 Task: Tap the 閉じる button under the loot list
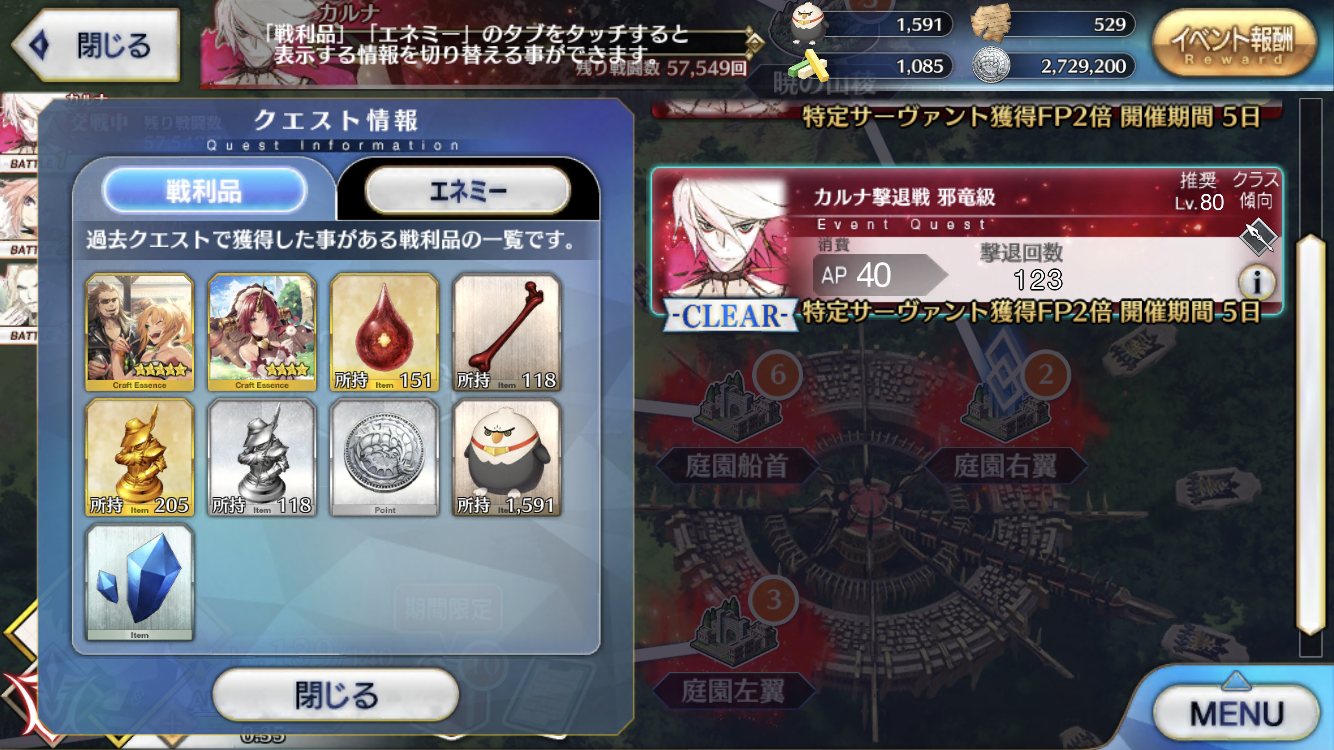click(336, 695)
